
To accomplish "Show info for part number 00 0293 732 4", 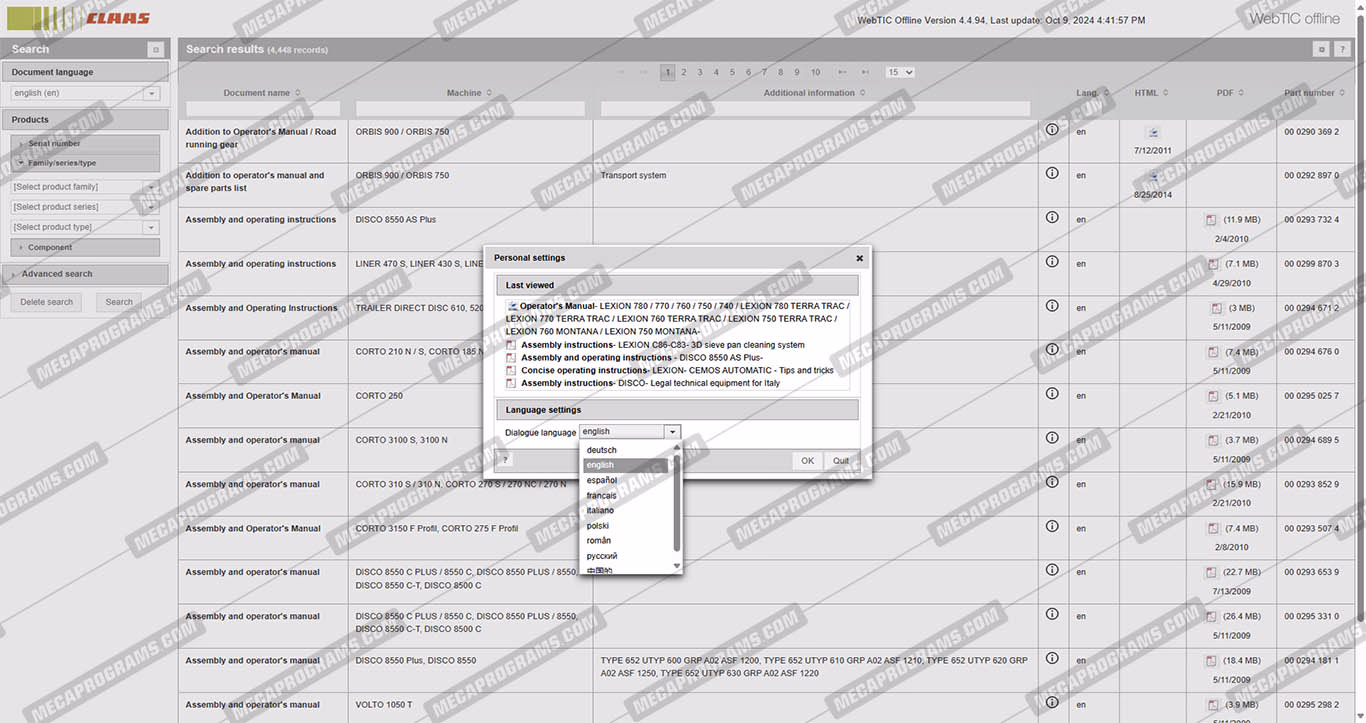I will point(1052,217).
